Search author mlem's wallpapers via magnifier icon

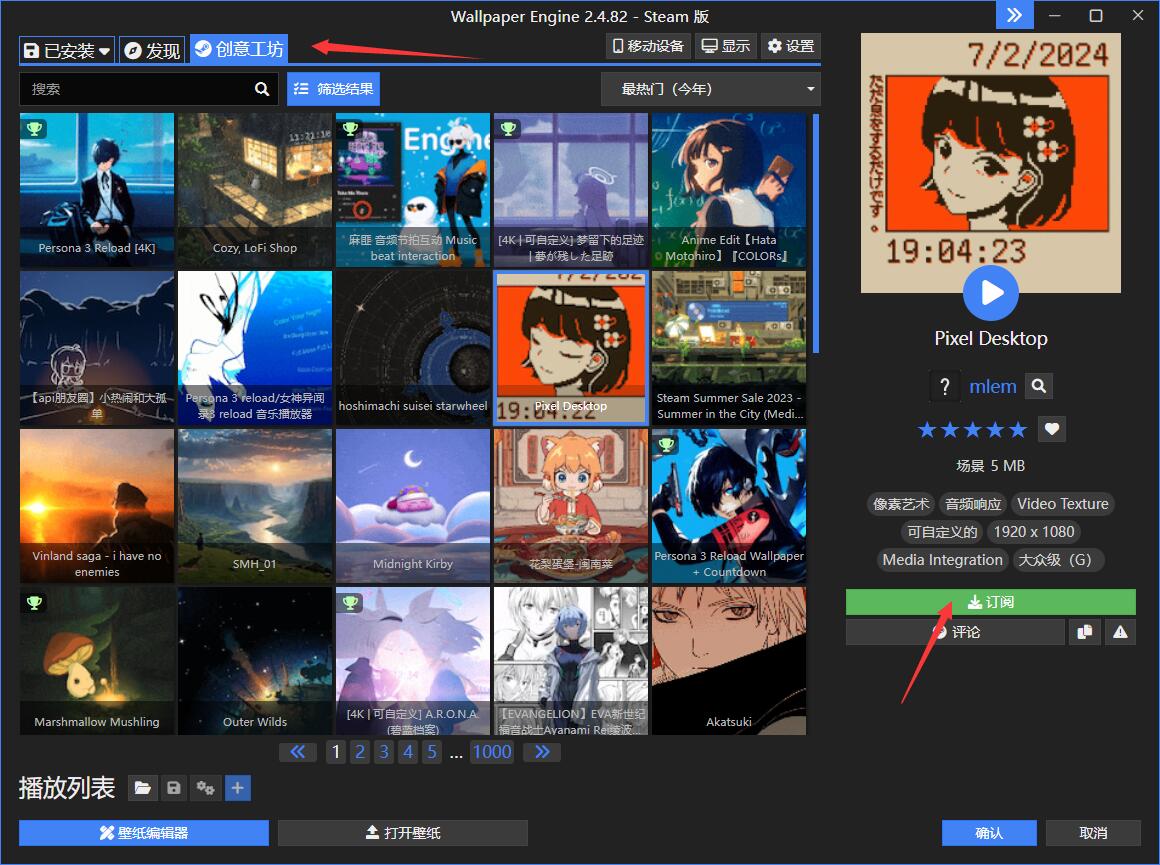coord(1038,386)
